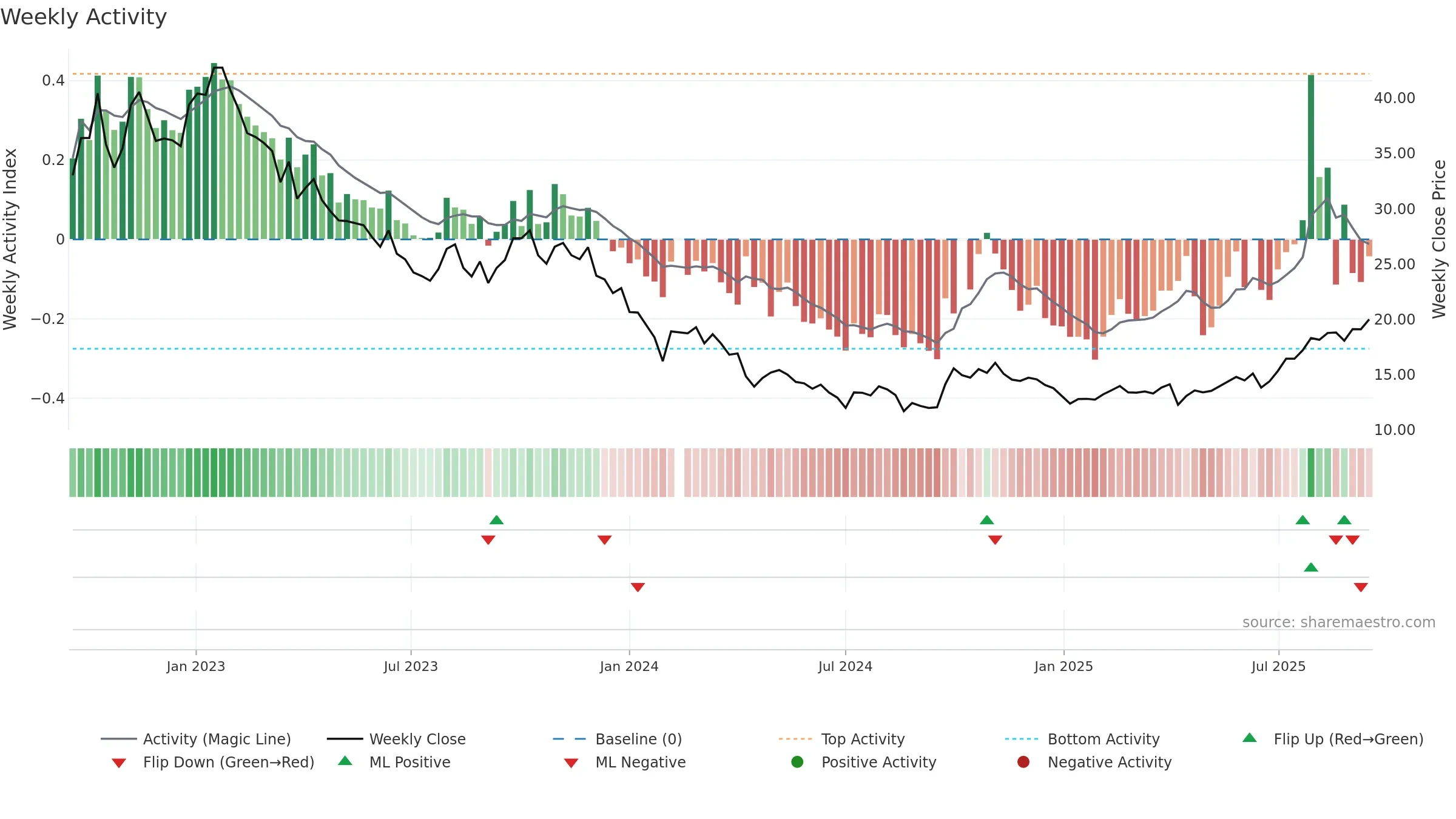Click the Weekly Close Price axis label
The width and height of the screenshot is (1456, 819).
[1439, 239]
